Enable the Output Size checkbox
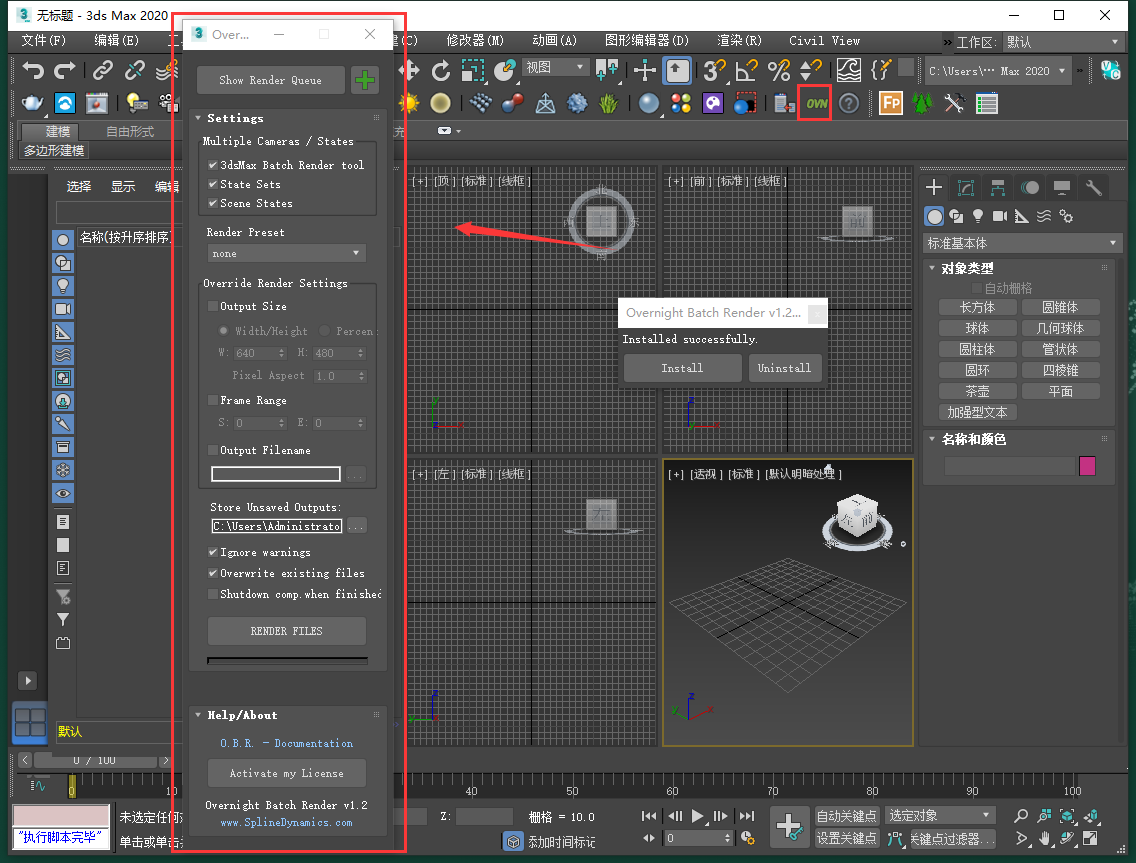 213,308
